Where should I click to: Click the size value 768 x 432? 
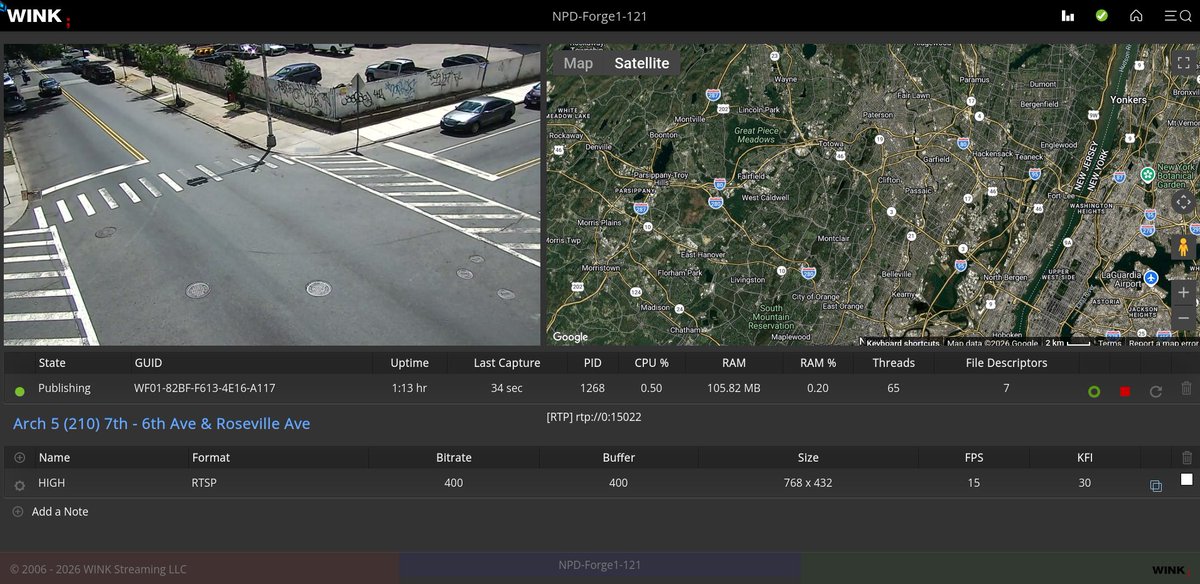click(x=808, y=483)
